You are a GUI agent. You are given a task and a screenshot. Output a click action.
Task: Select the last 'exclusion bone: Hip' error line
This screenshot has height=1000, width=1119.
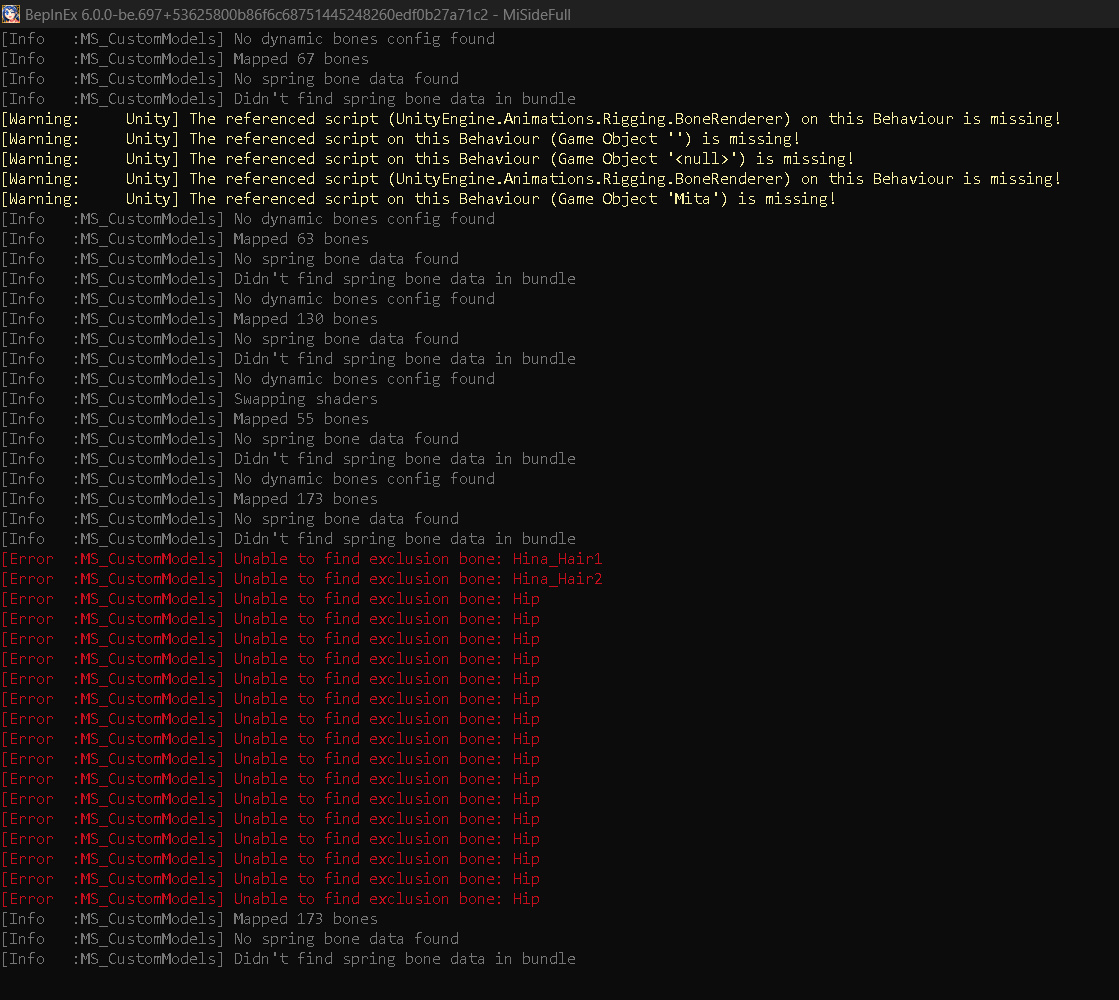tap(386, 899)
